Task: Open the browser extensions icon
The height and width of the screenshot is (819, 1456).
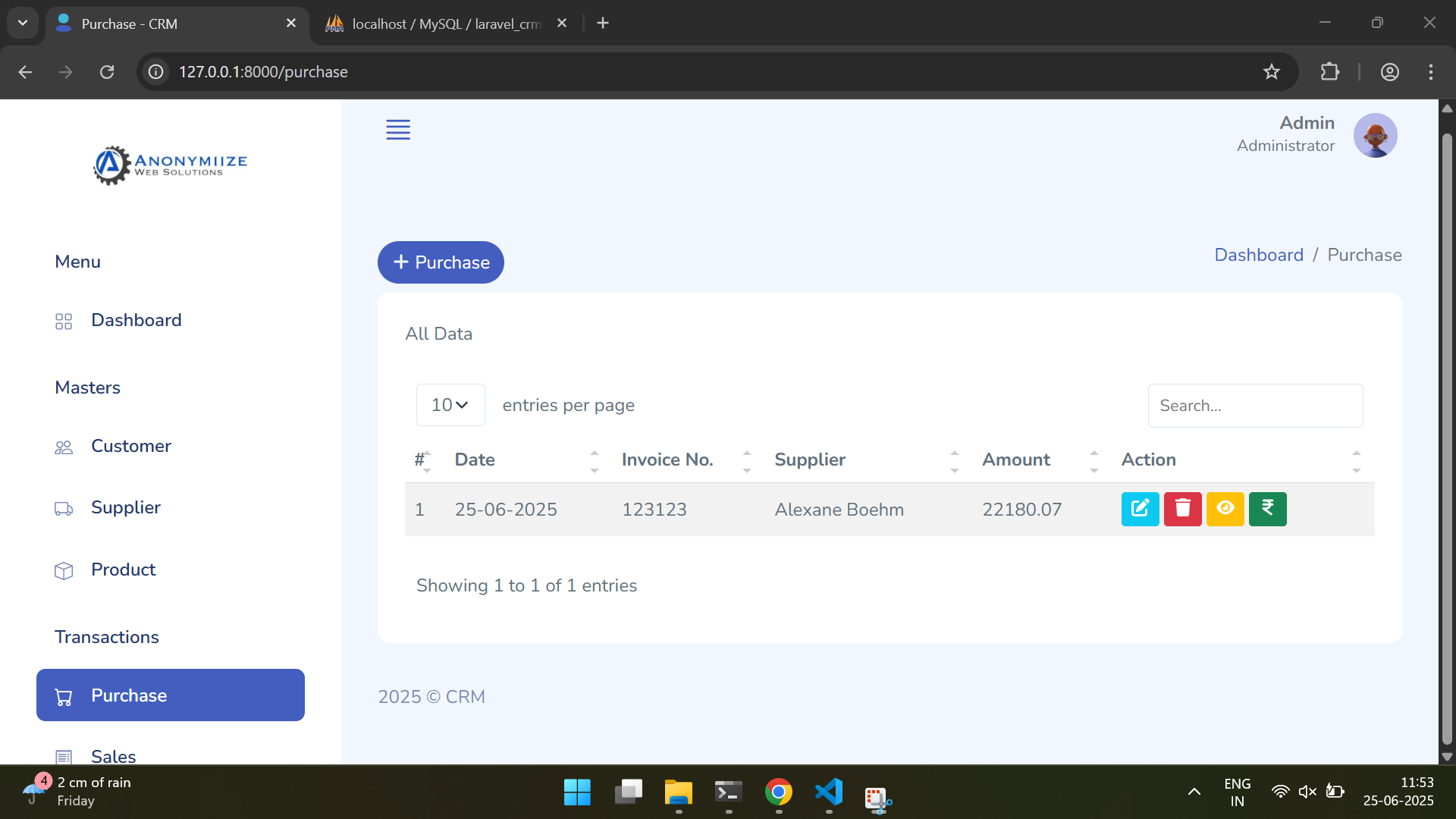Action: [1329, 72]
